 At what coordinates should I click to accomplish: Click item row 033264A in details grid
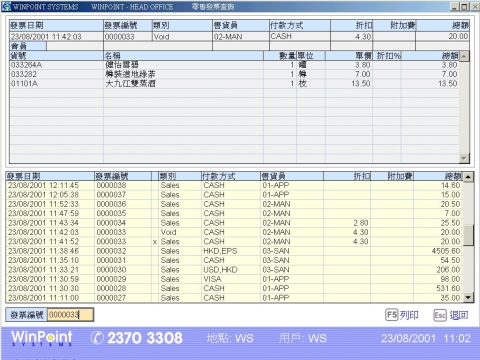pos(234,65)
